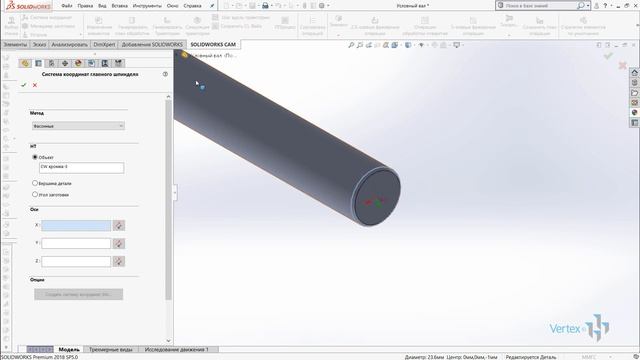The height and width of the screenshot is (360, 640).
Task: Open the Инструменты menu
Action: (147, 6)
